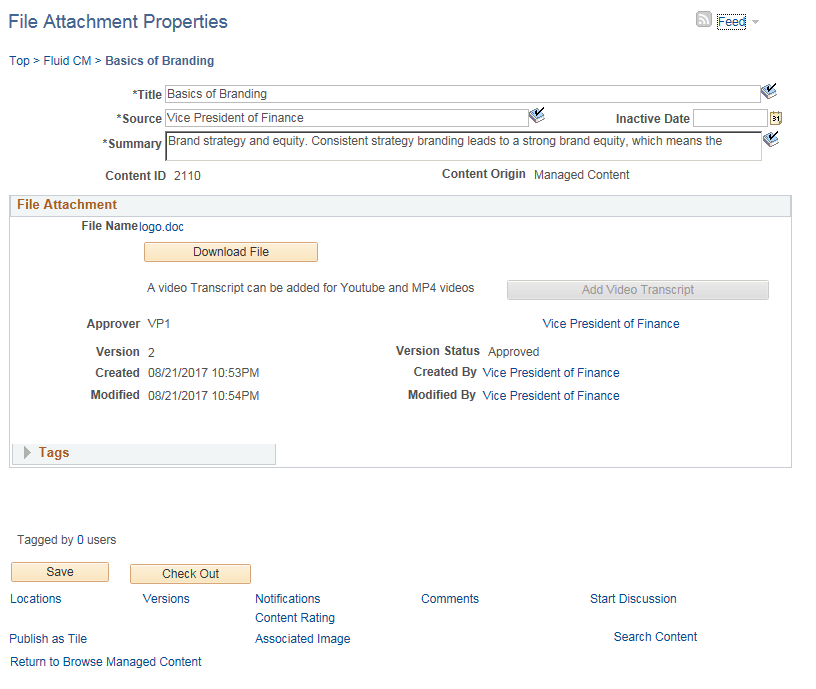This screenshot has width=816, height=689.
Task: Check Out the content
Action: (x=190, y=573)
